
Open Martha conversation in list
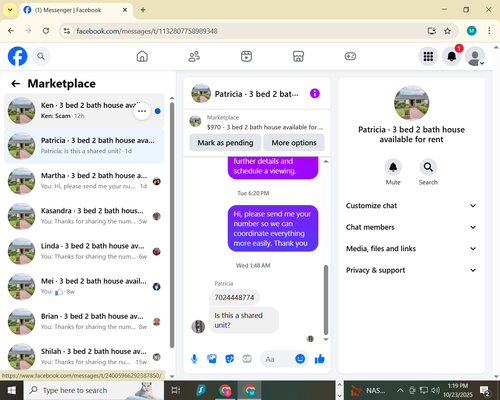[84, 181]
